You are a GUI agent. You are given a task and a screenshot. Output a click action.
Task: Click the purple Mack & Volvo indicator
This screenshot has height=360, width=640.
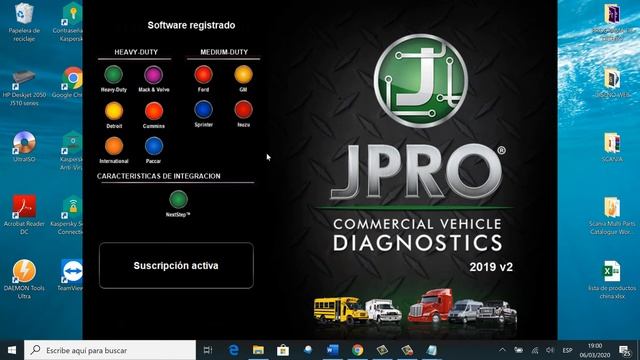[153, 75]
